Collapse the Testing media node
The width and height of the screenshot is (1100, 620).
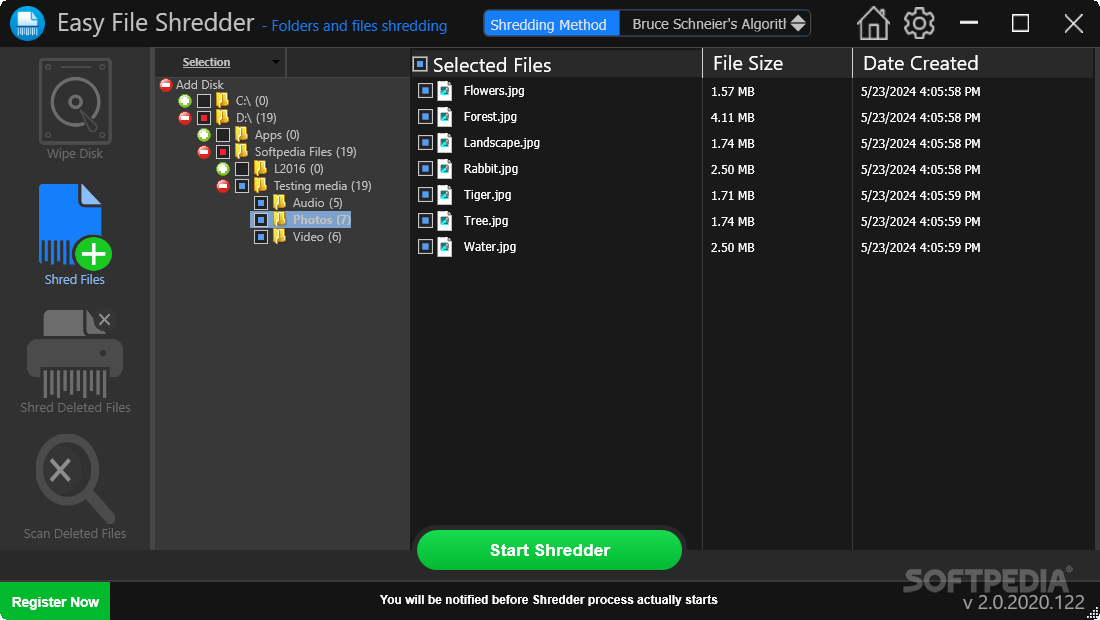click(x=222, y=186)
